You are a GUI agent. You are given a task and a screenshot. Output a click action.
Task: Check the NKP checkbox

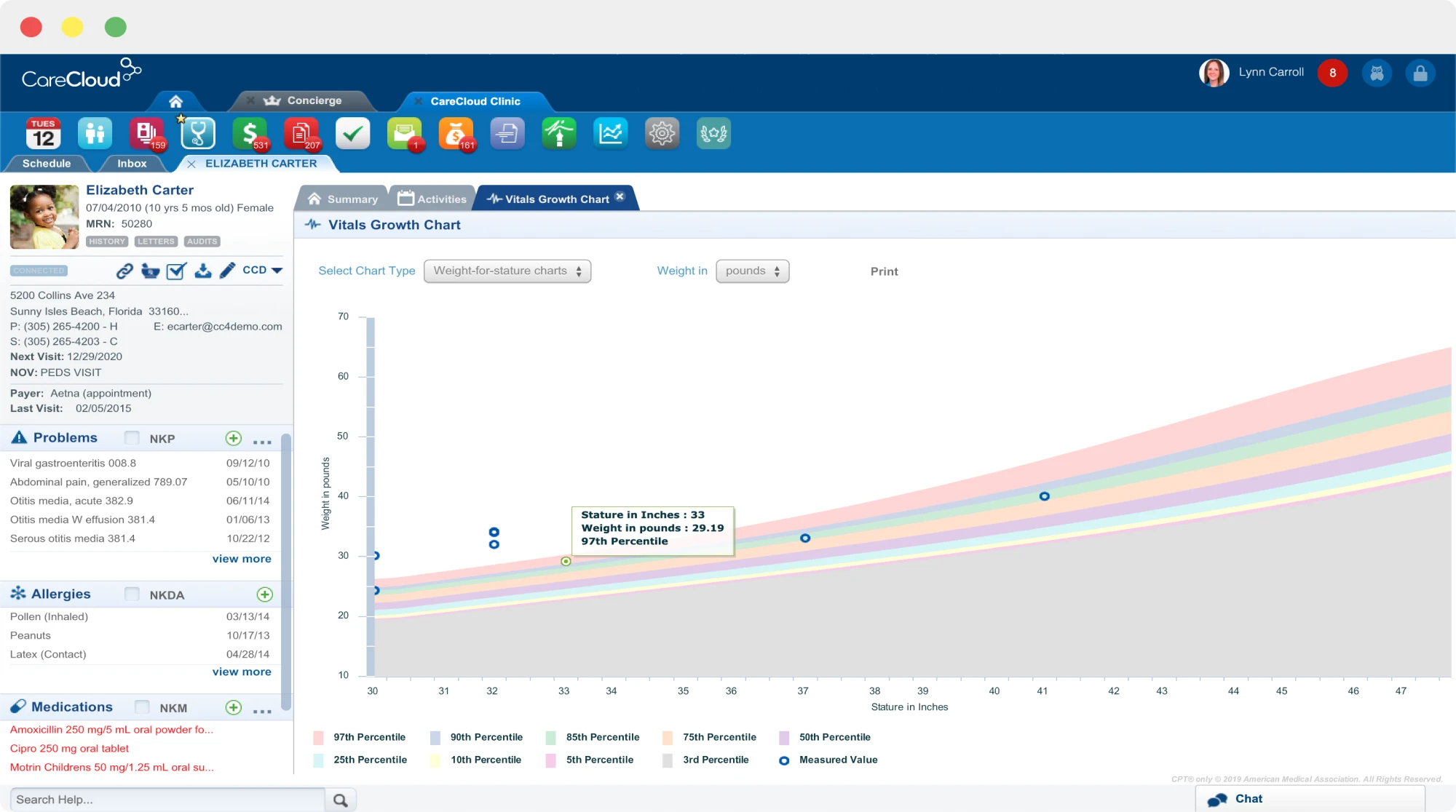[x=132, y=438]
